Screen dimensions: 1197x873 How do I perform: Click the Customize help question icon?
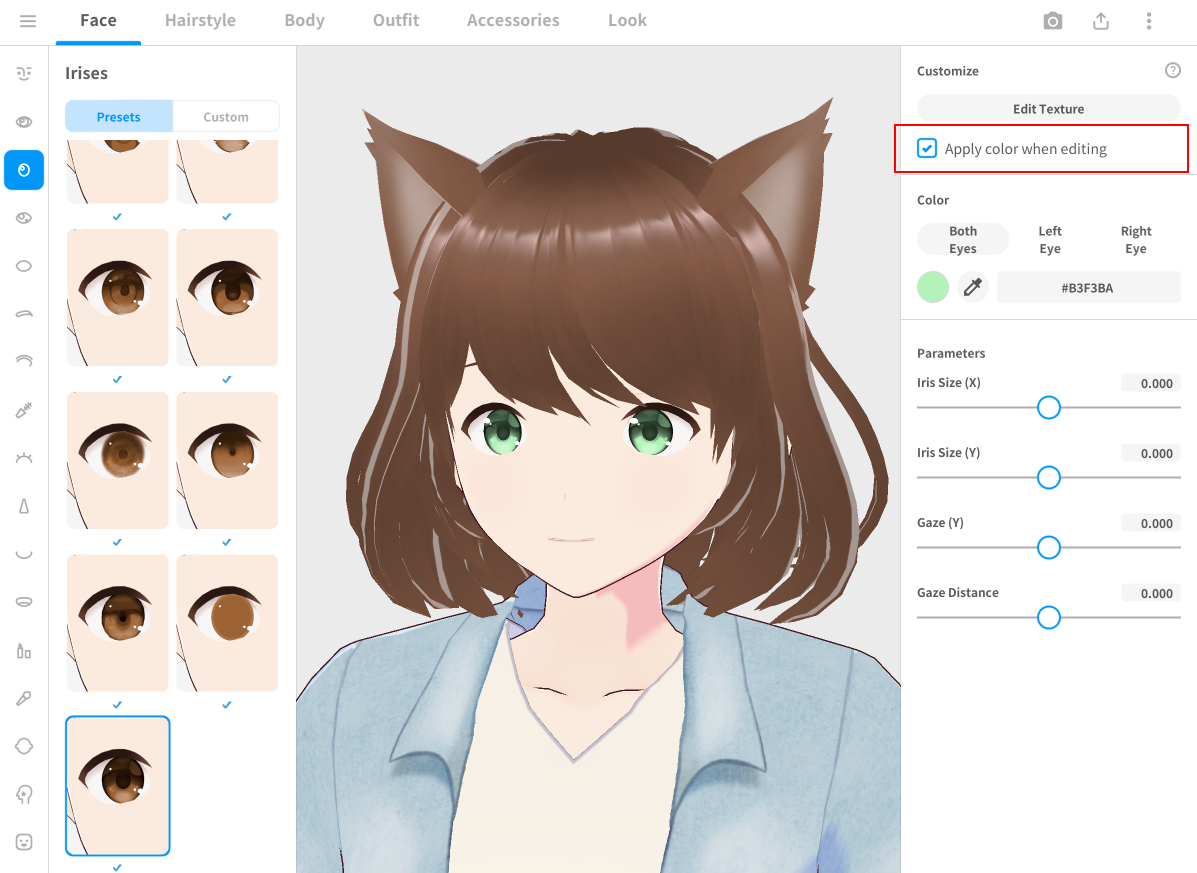tap(1173, 71)
